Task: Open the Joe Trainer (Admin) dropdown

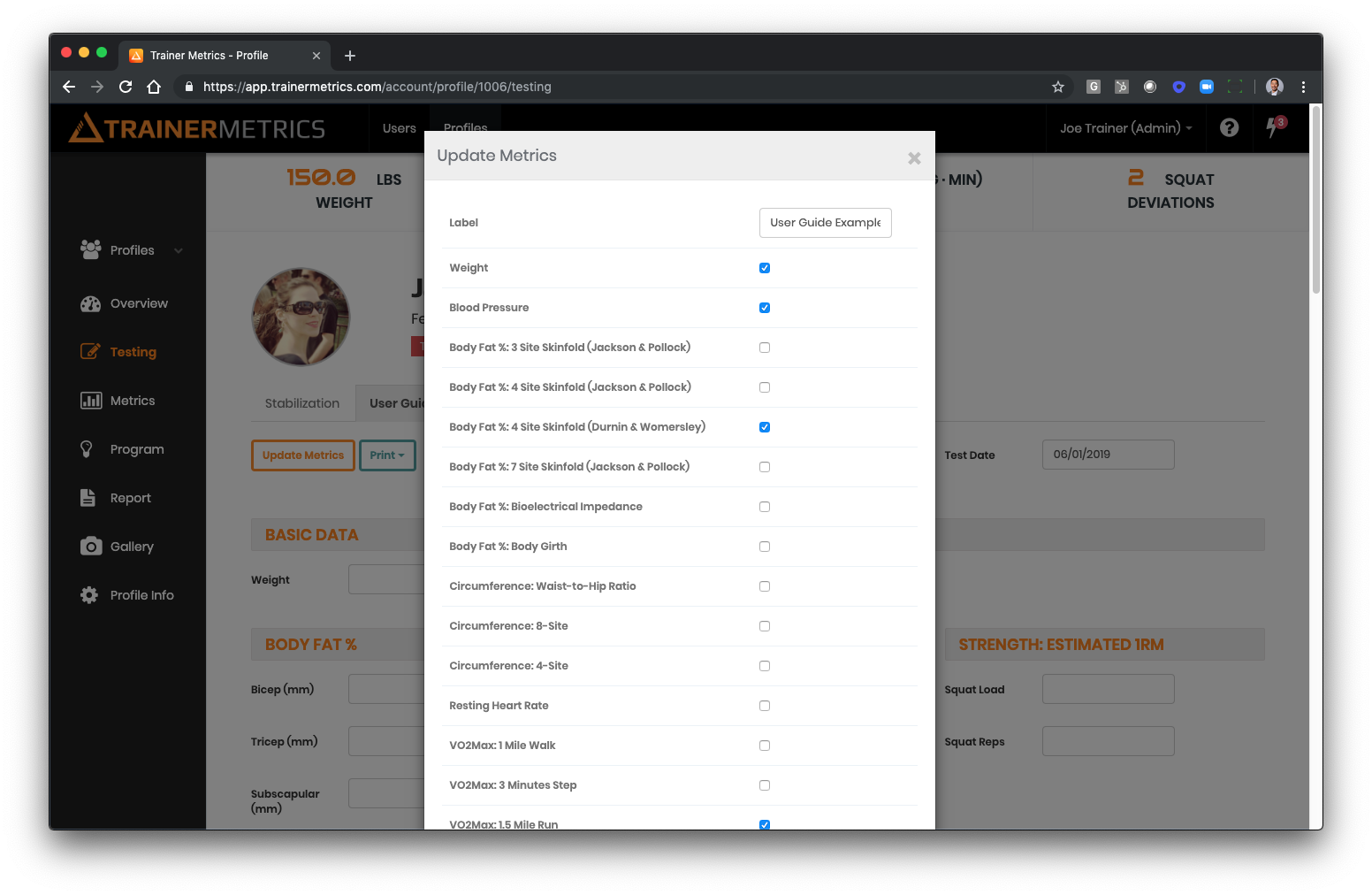Action: 1126,128
